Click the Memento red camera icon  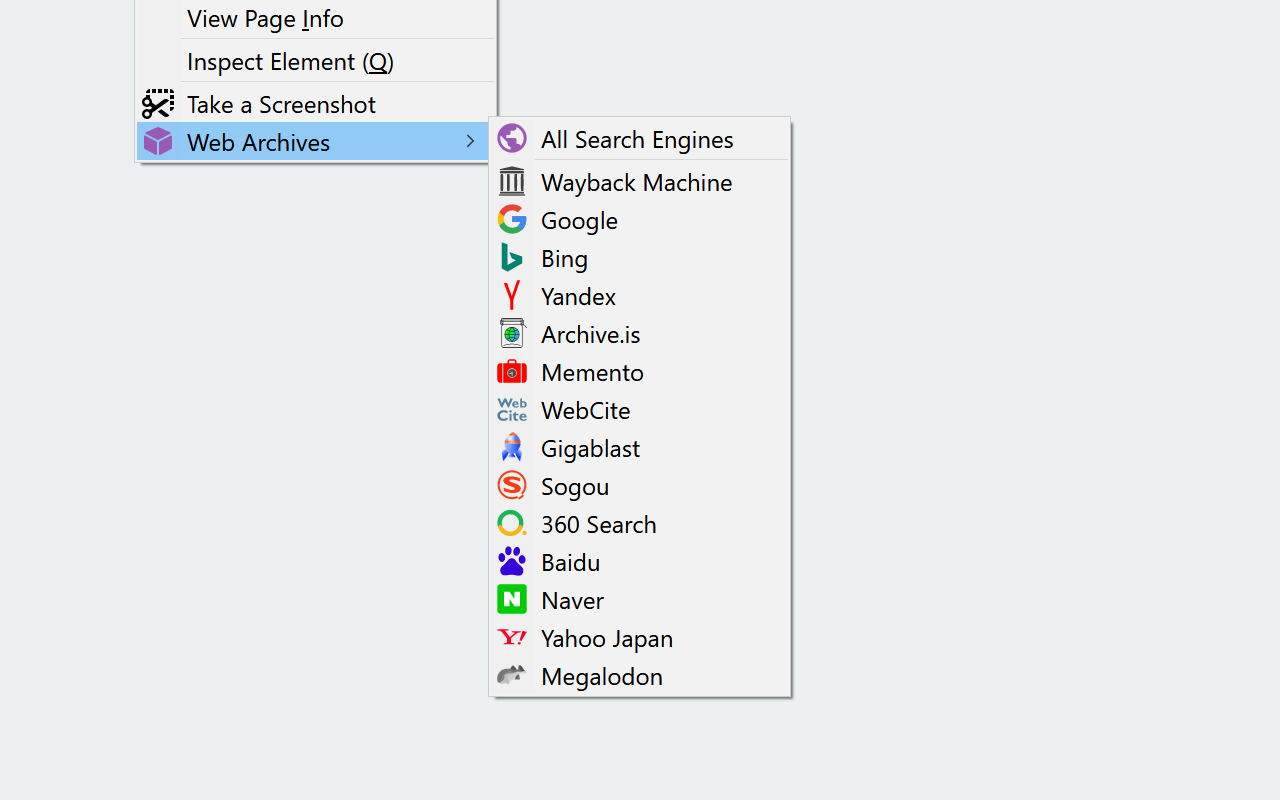point(512,371)
